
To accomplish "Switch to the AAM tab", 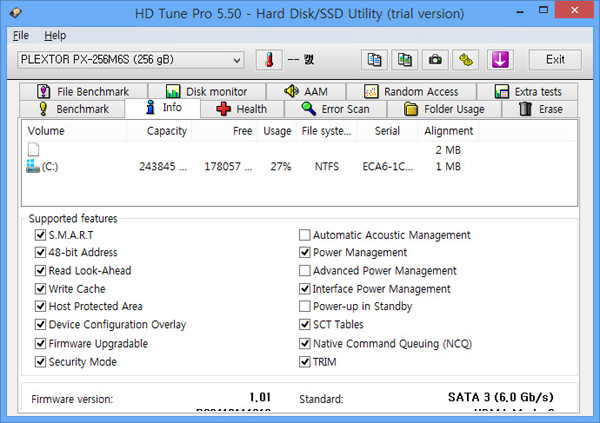I will (x=306, y=91).
